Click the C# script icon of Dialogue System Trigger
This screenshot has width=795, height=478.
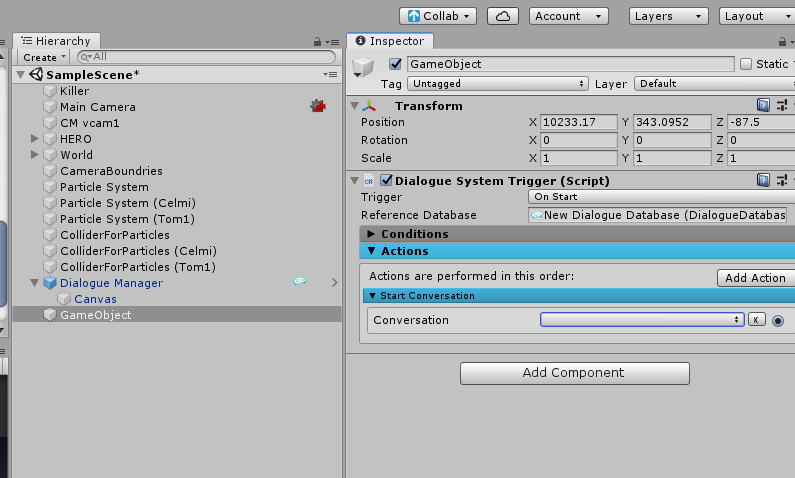369,181
